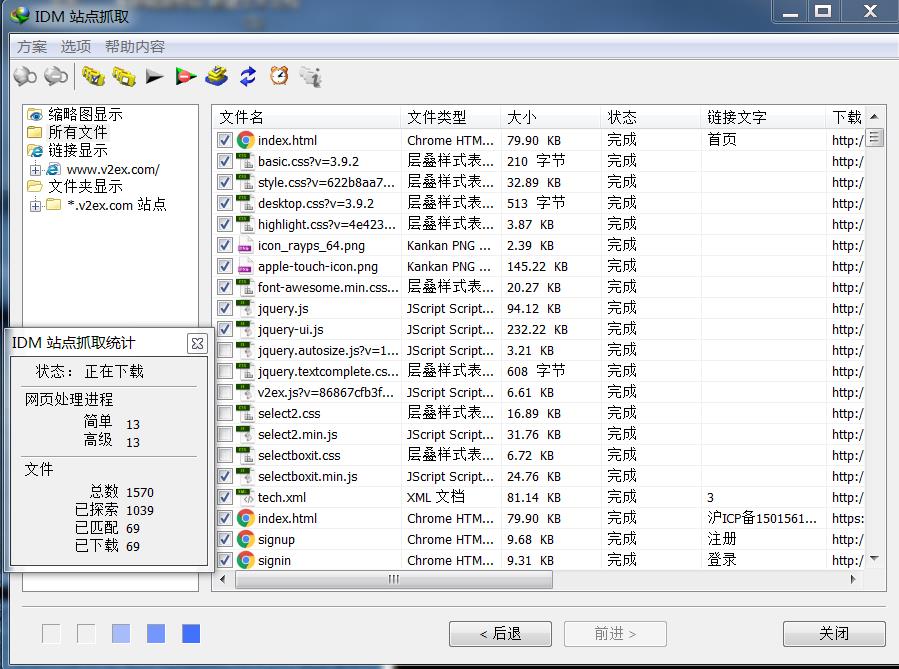Click the icon_rayps_64.png file icon
Screen dimensions: 899x669
point(245,245)
